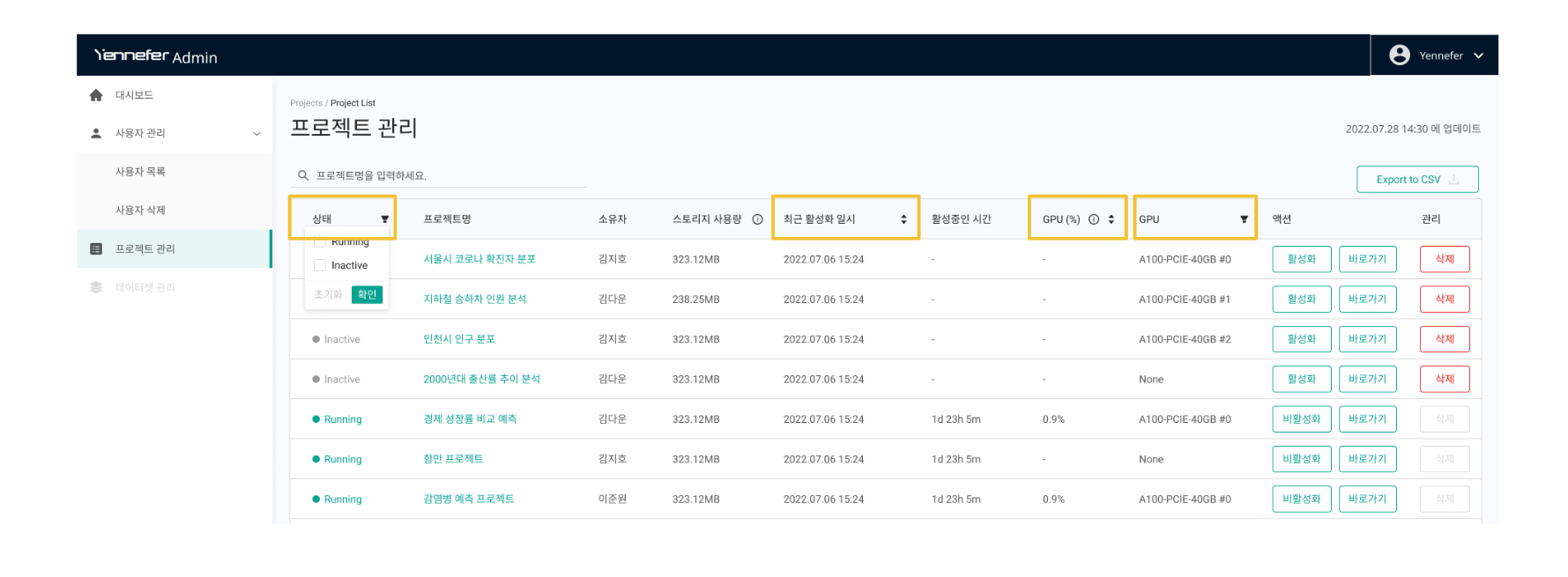Sort by GPU (%) column arrows
This screenshot has width=1568, height=577.
pos(1111,219)
